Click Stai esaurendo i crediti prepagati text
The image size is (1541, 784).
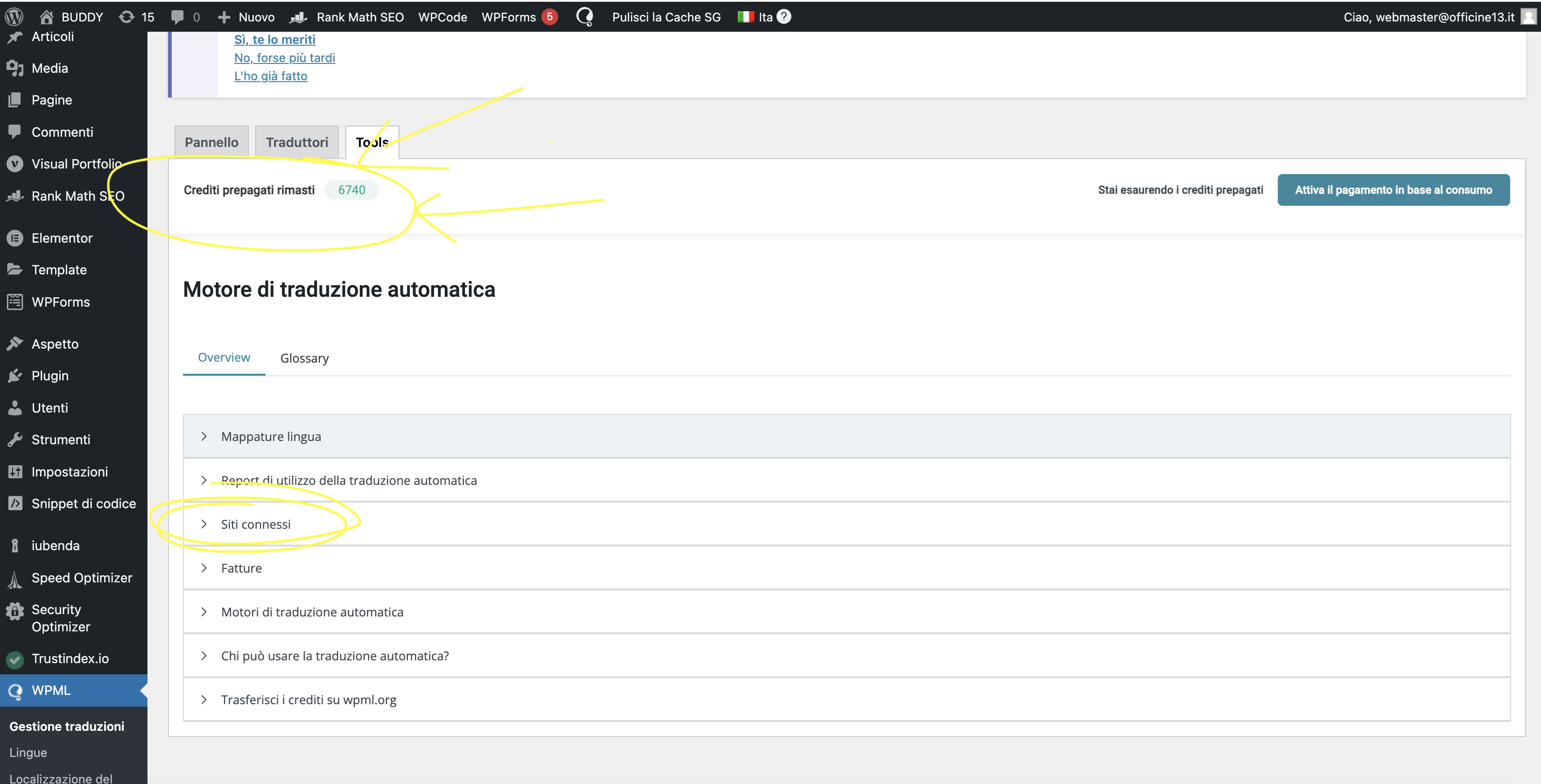click(1180, 190)
